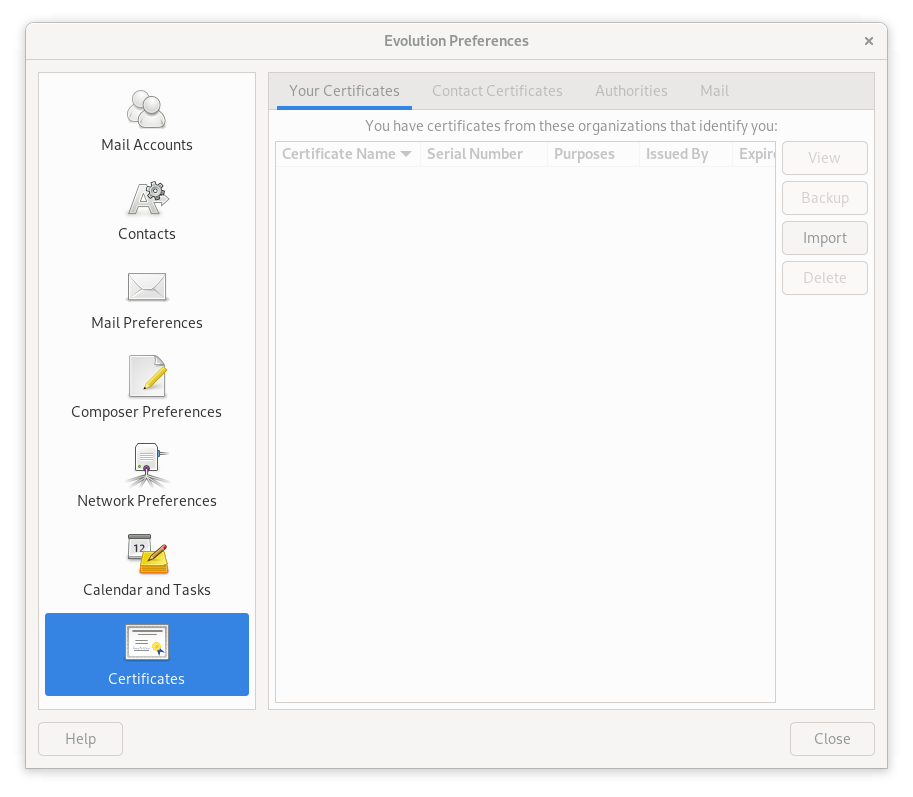Open Composer Preferences
This screenshot has width=913, height=797.
tap(146, 385)
